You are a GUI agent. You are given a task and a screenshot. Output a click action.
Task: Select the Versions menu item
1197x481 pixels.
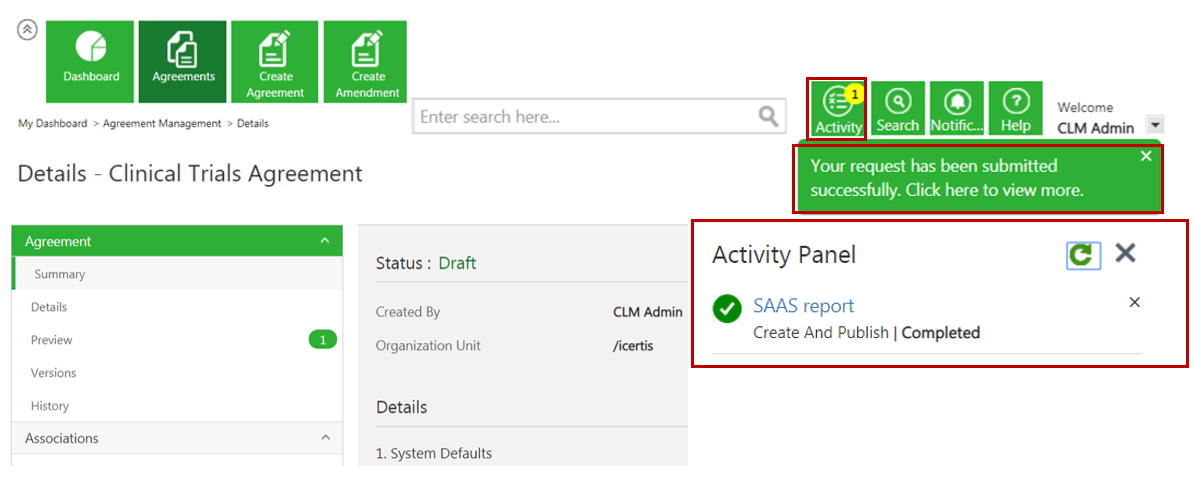(x=53, y=373)
